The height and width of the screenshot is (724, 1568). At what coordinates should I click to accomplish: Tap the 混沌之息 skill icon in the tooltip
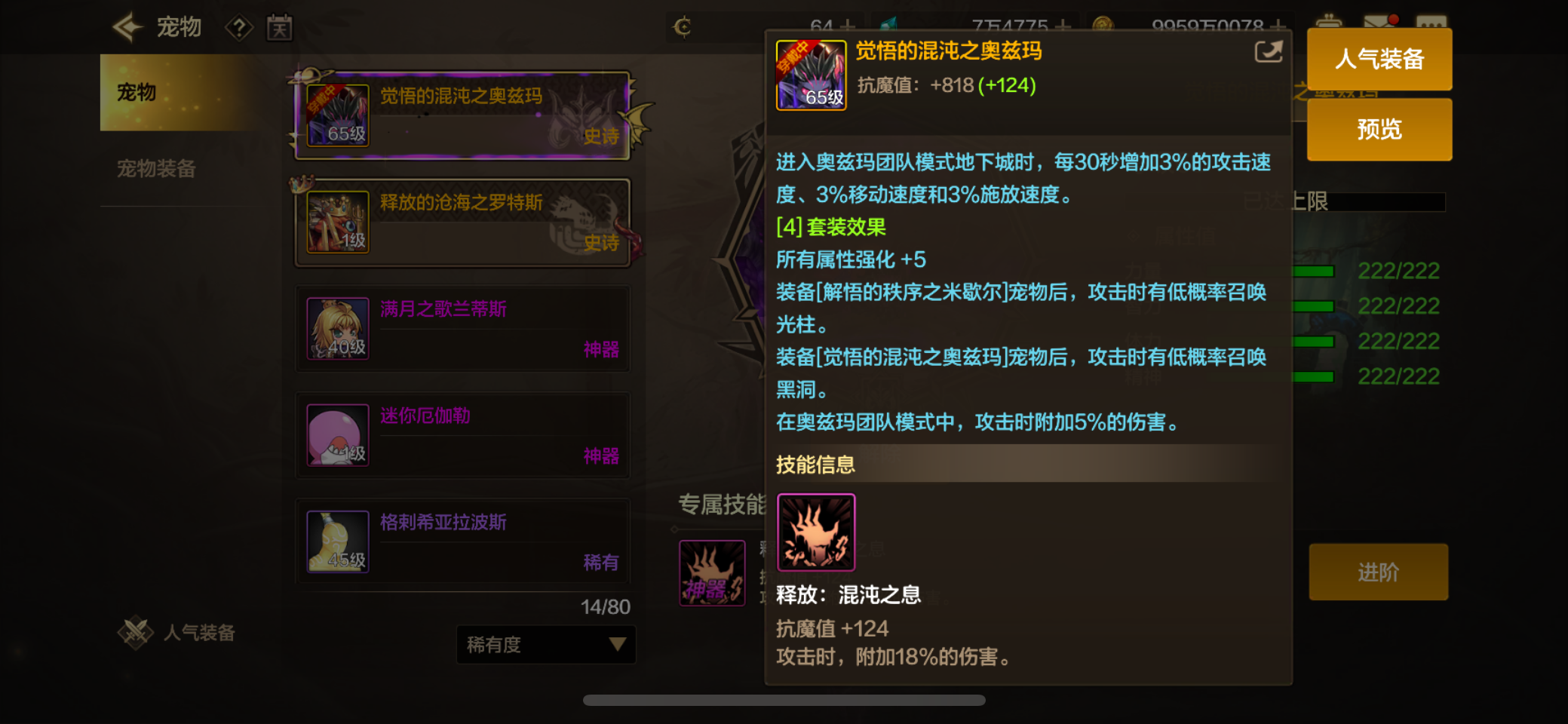click(816, 532)
